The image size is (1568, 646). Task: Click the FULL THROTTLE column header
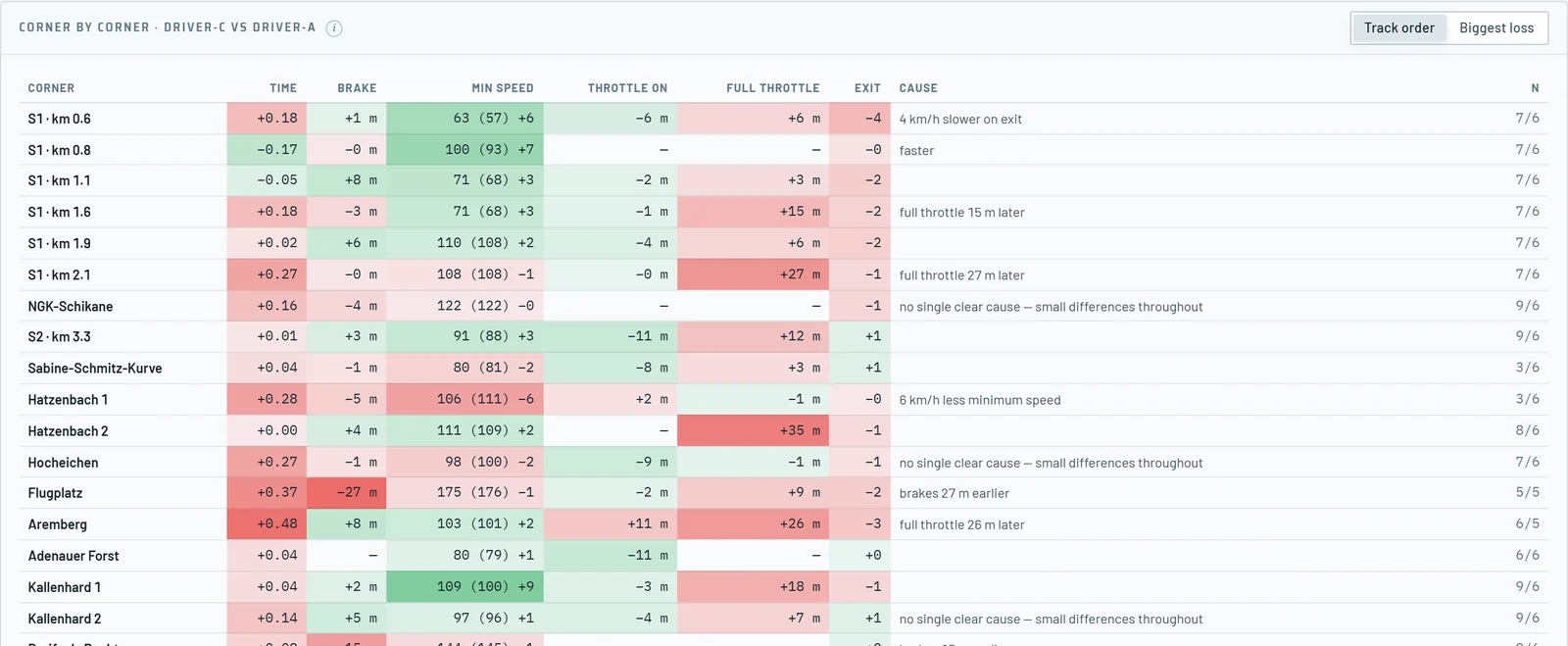point(773,88)
